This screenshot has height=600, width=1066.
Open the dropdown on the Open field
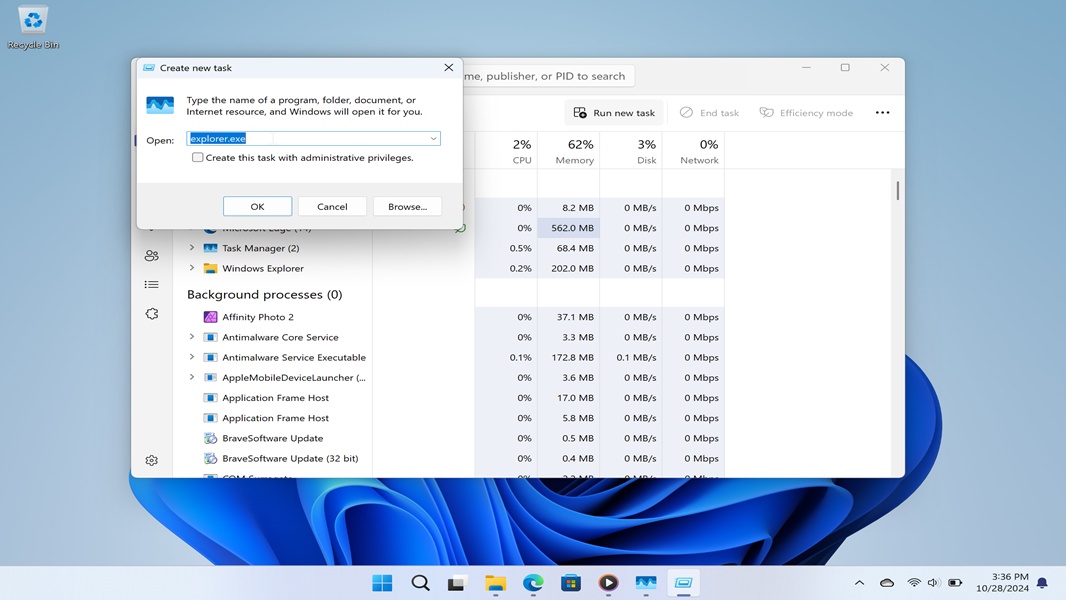point(433,138)
